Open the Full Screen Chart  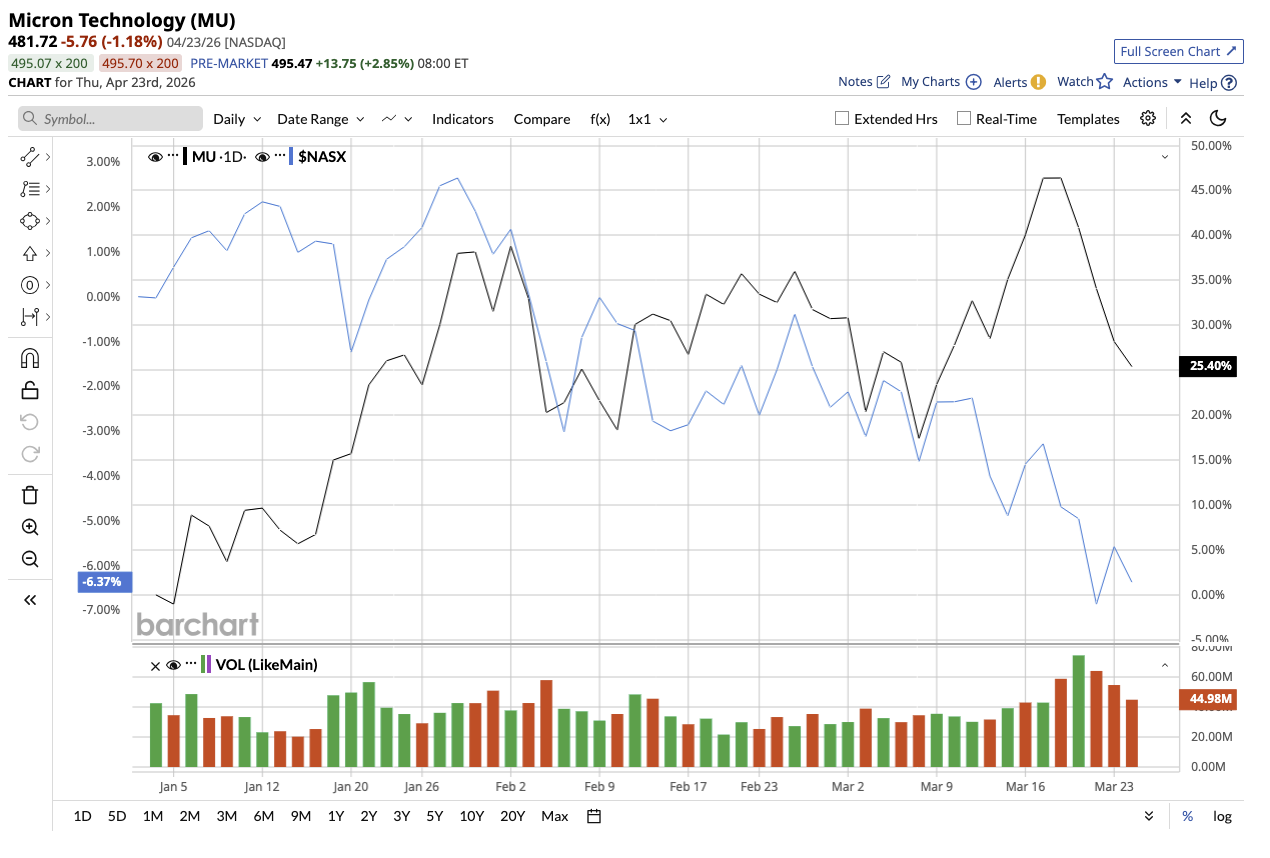1178,51
